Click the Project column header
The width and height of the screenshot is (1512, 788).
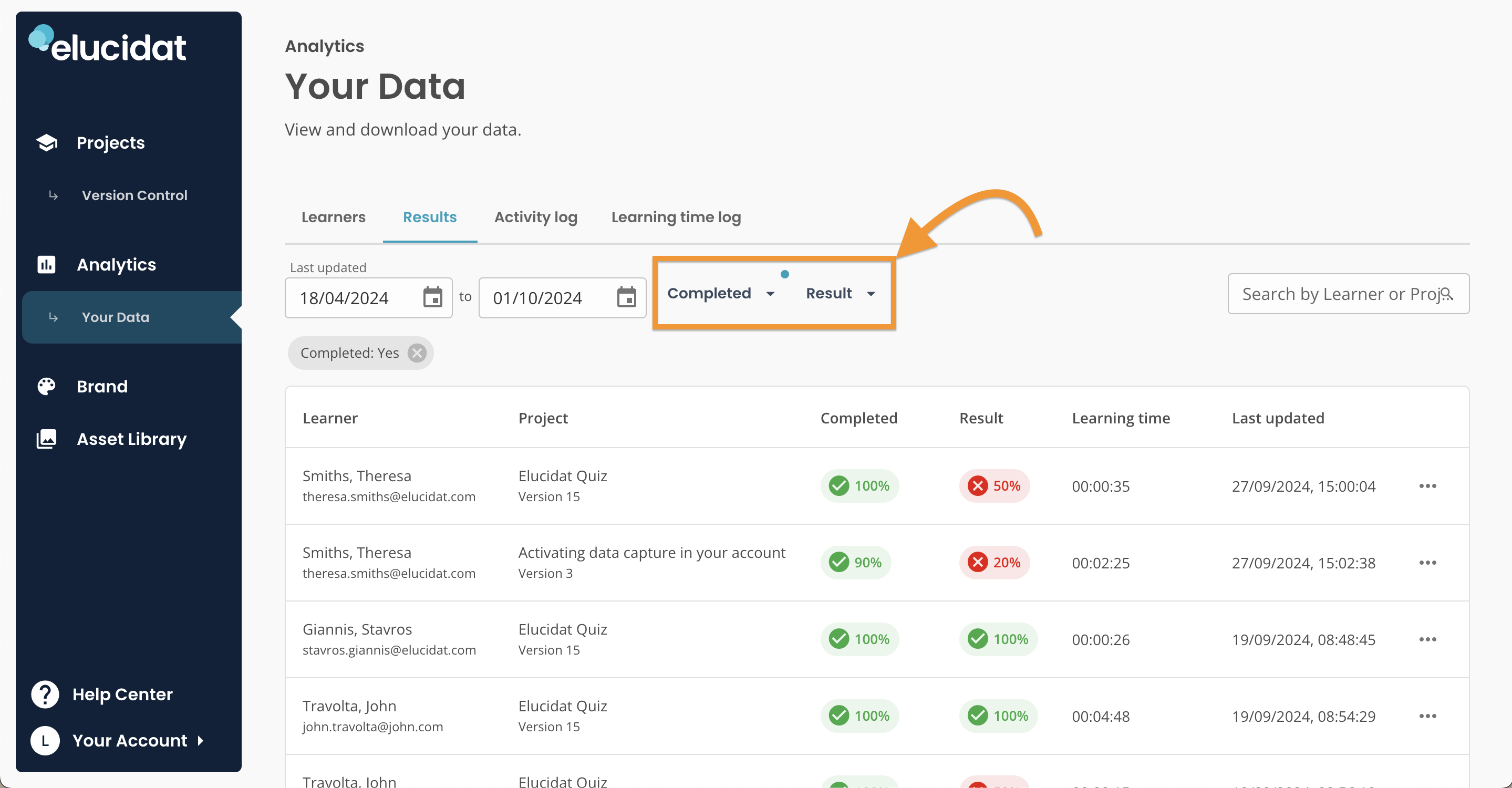click(x=543, y=418)
